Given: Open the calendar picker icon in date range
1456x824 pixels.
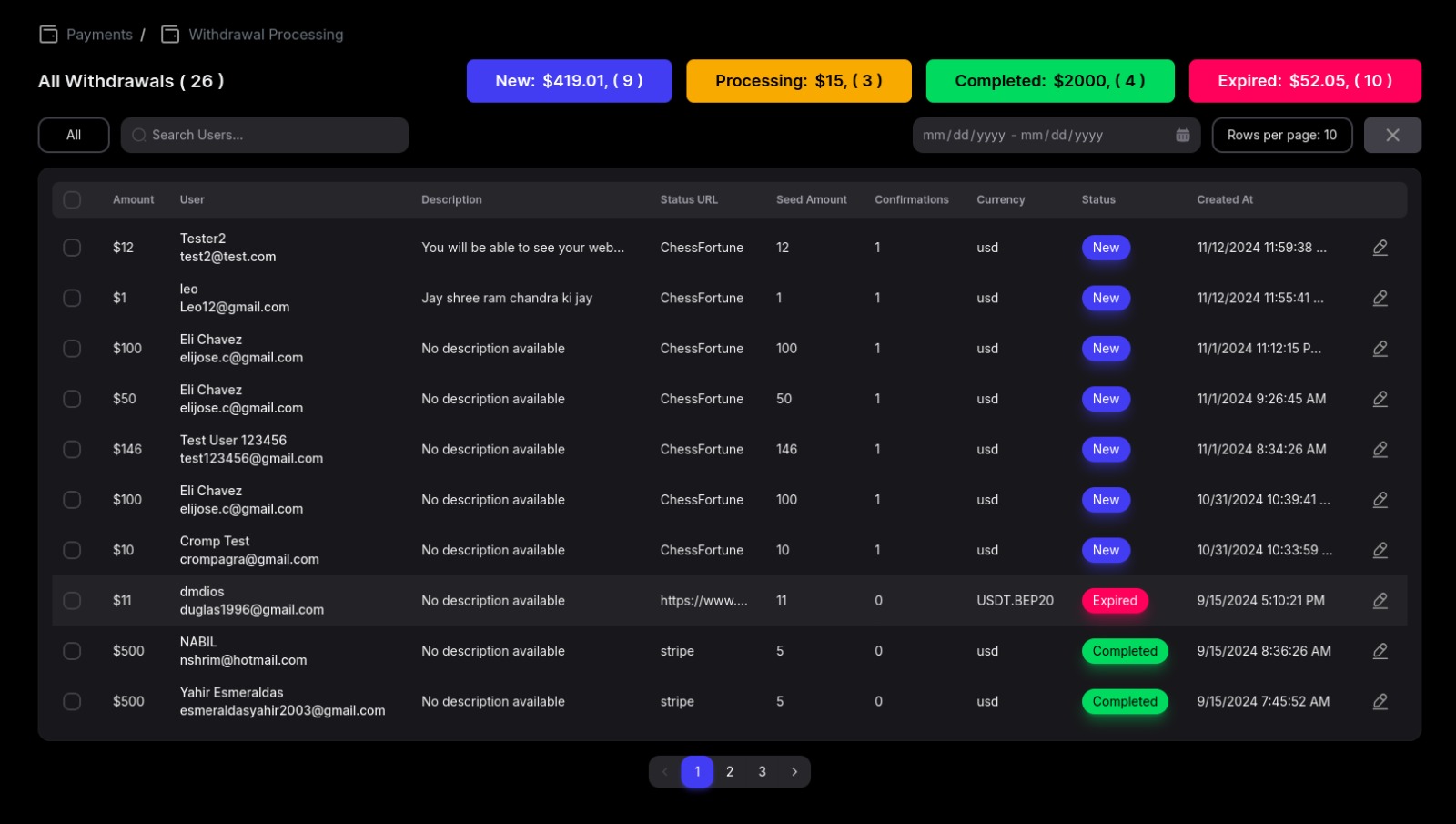Looking at the screenshot, I should point(1182,136).
